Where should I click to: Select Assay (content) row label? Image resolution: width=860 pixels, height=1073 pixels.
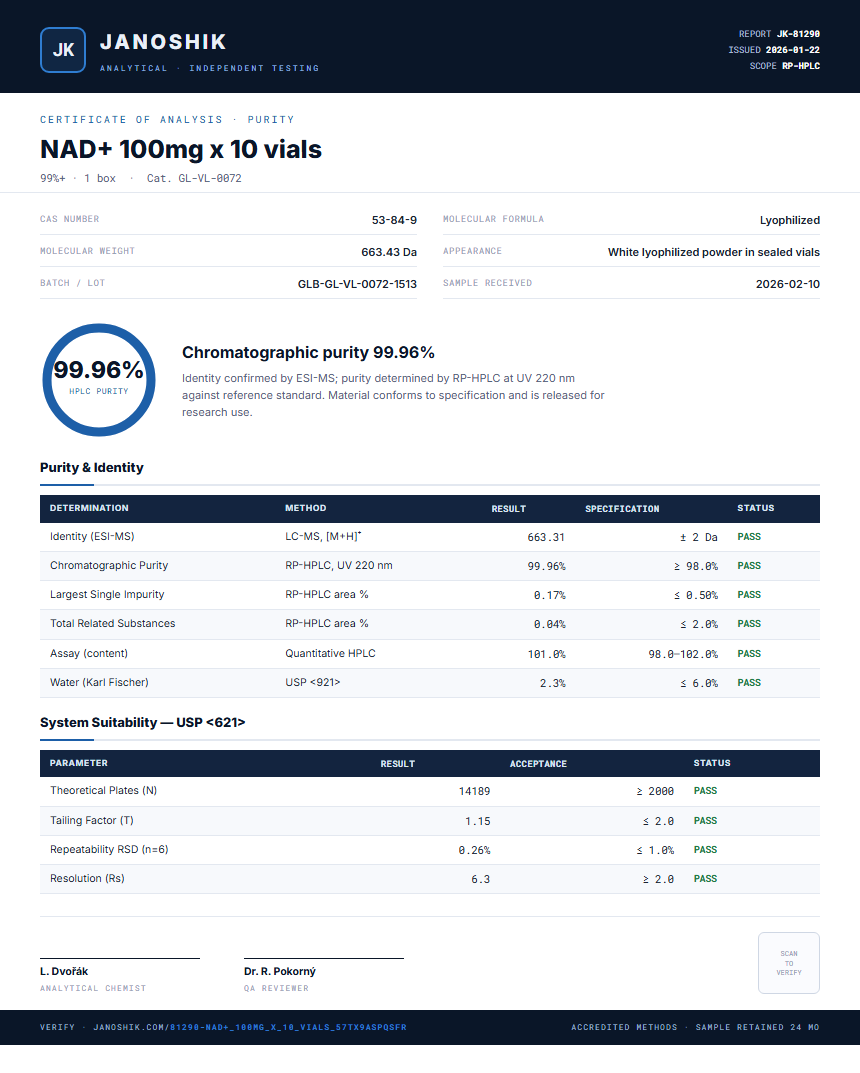point(88,653)
